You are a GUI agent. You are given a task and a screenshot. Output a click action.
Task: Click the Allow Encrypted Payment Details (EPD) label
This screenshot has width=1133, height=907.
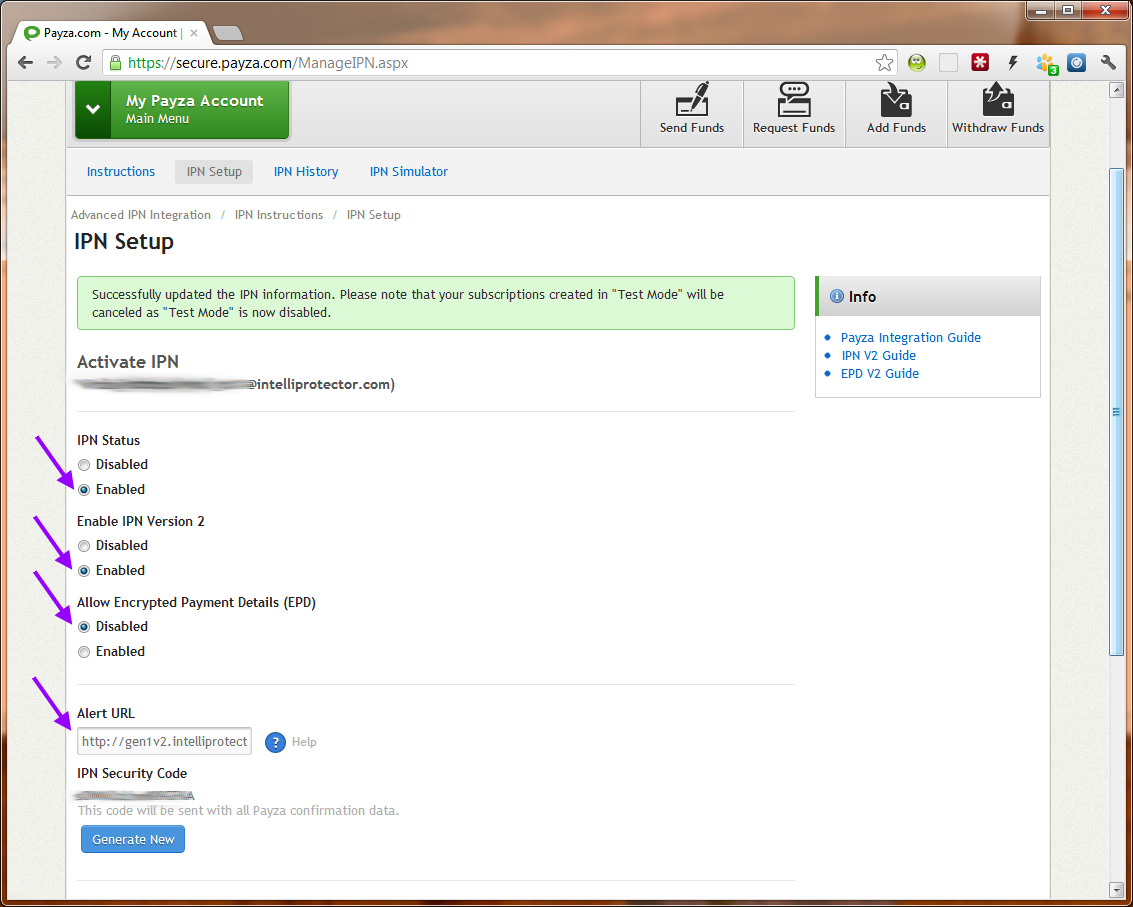pos(197,603)
